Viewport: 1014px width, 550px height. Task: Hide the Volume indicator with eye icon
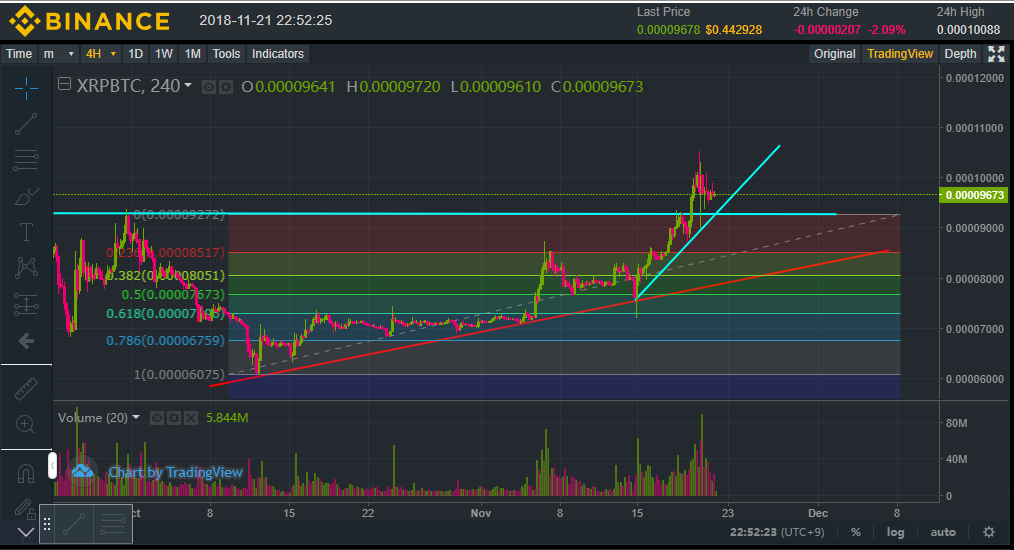click(x=156, y=418)
